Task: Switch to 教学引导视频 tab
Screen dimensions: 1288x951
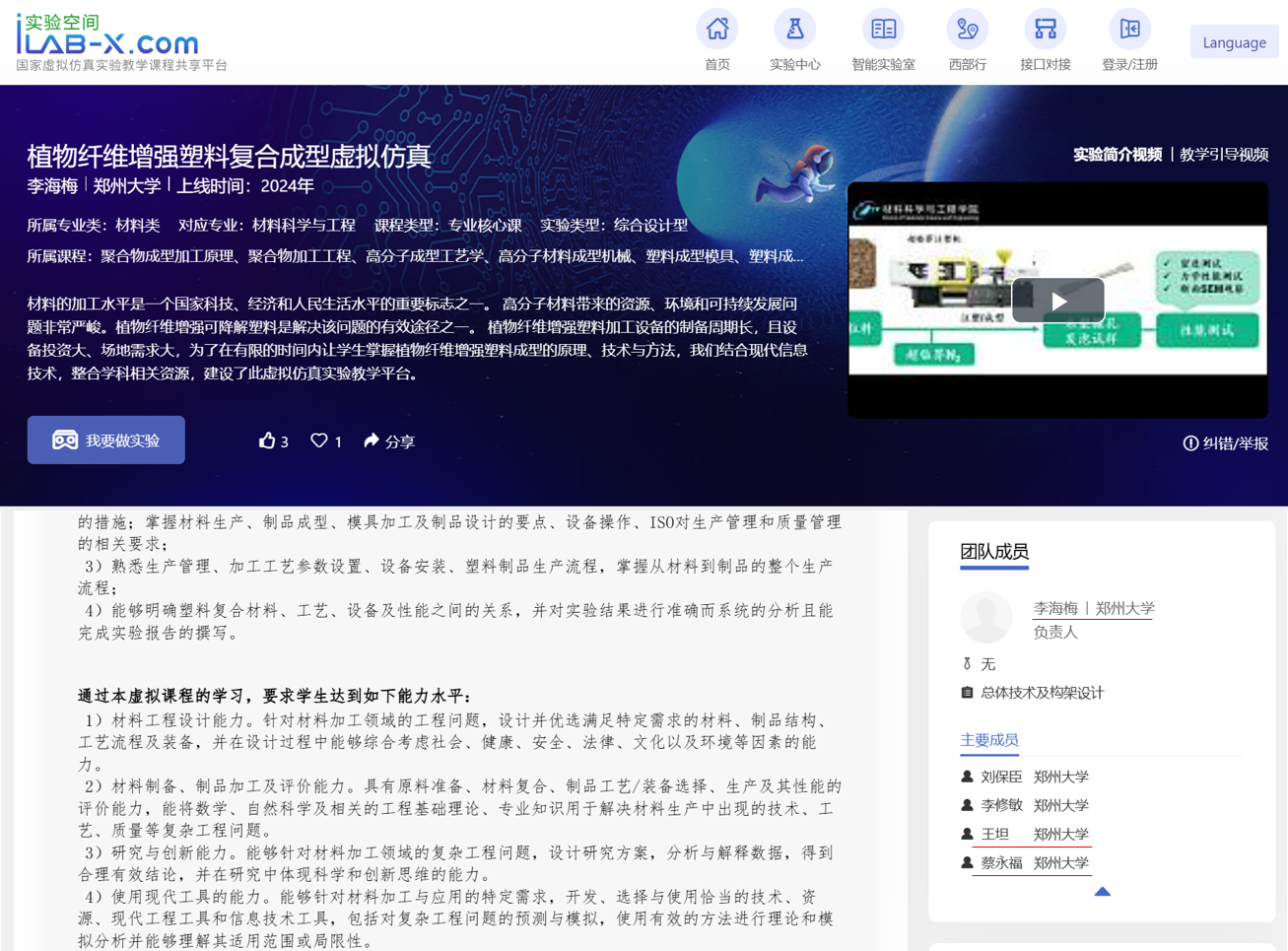Action: 1224,155
